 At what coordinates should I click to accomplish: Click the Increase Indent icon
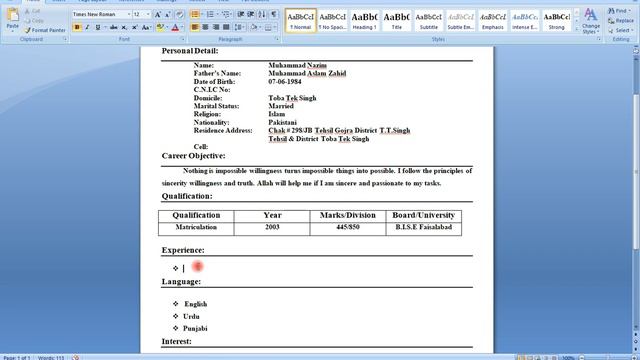(x=251, y=15)
